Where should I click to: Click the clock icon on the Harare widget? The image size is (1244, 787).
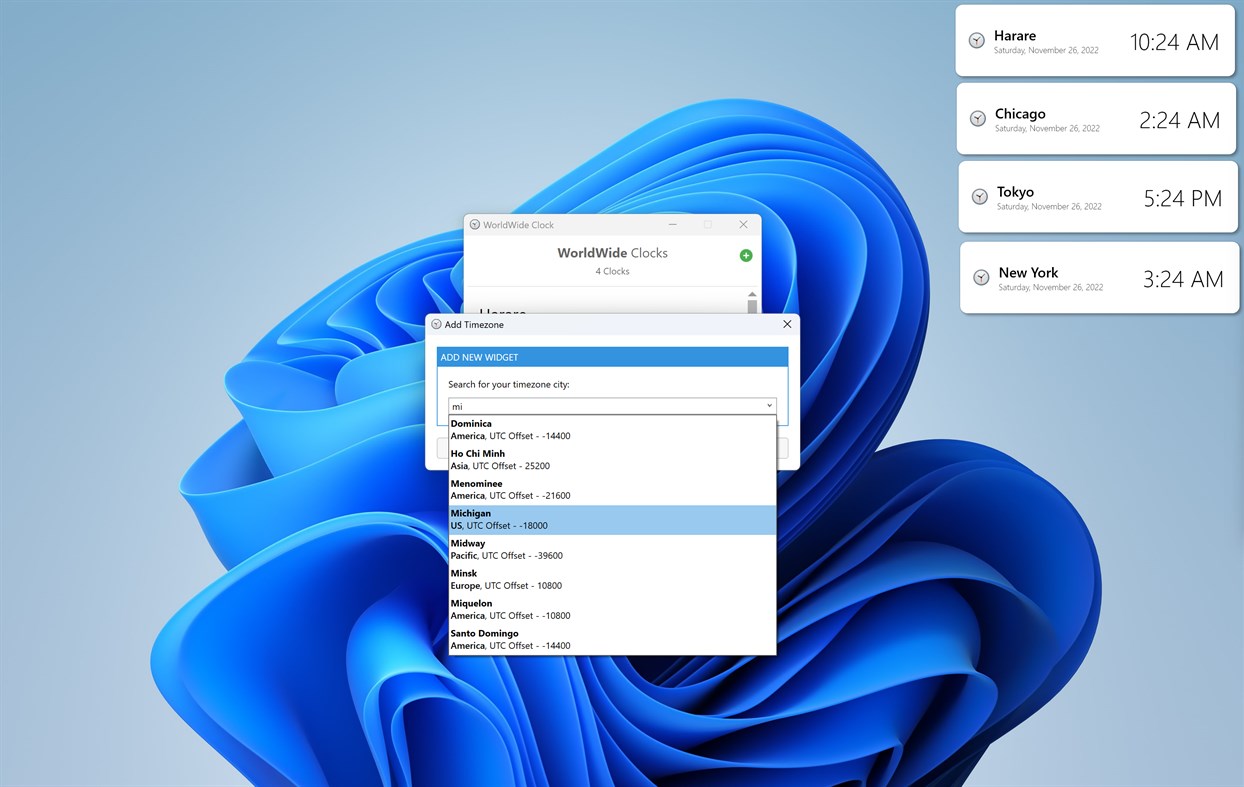click(x=976, y=41)
